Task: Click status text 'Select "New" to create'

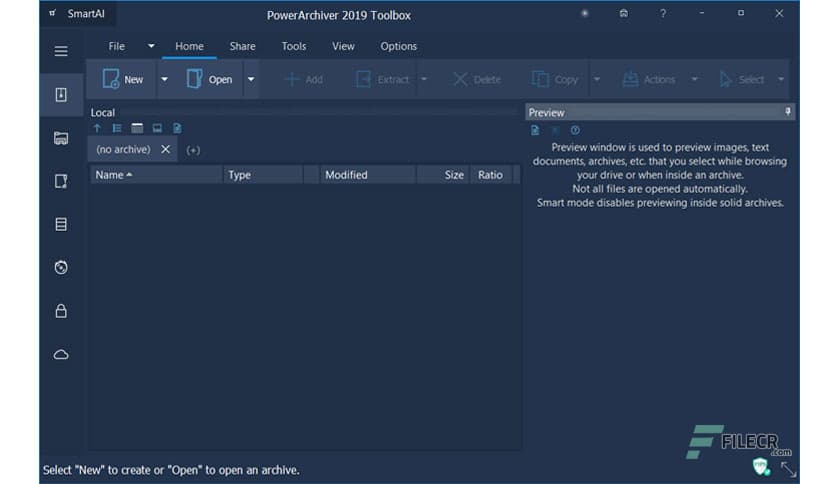Action: (171, 470)
